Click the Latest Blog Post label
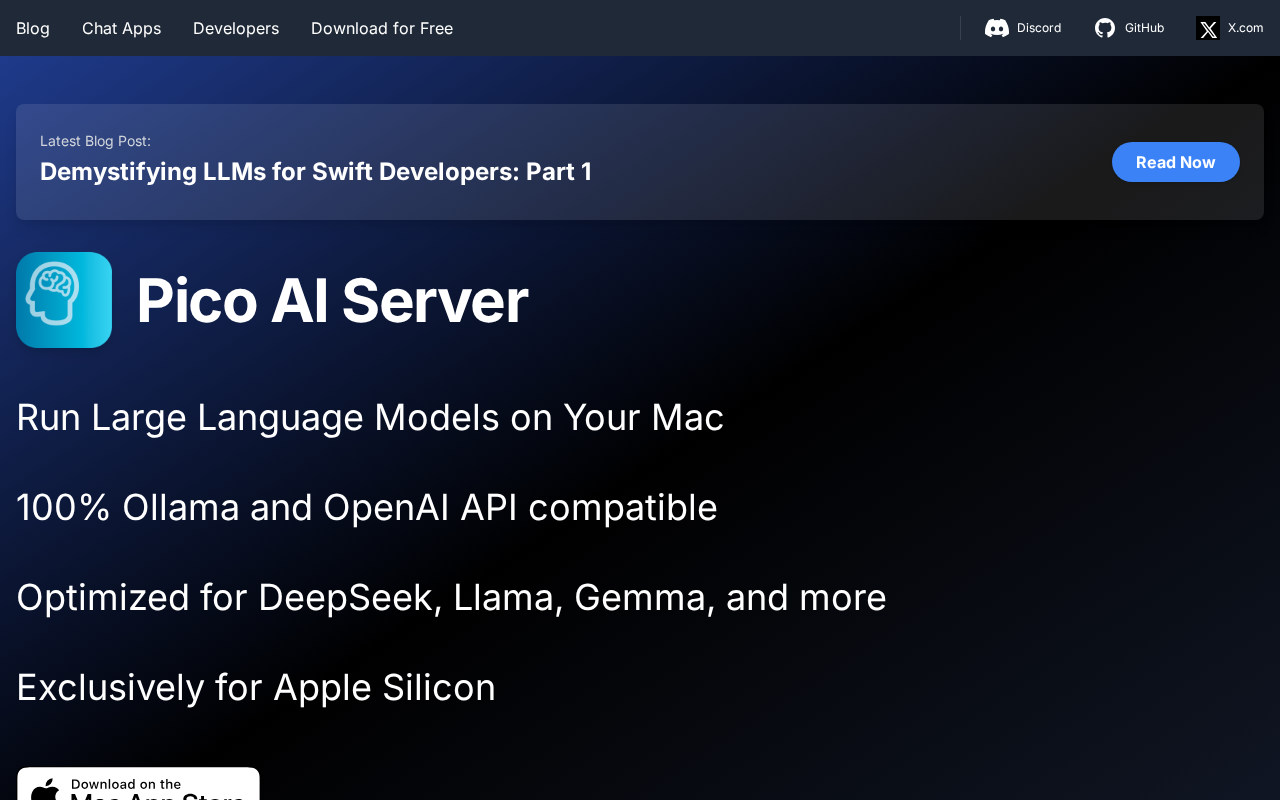1280x800 pixels. point(95,141)
